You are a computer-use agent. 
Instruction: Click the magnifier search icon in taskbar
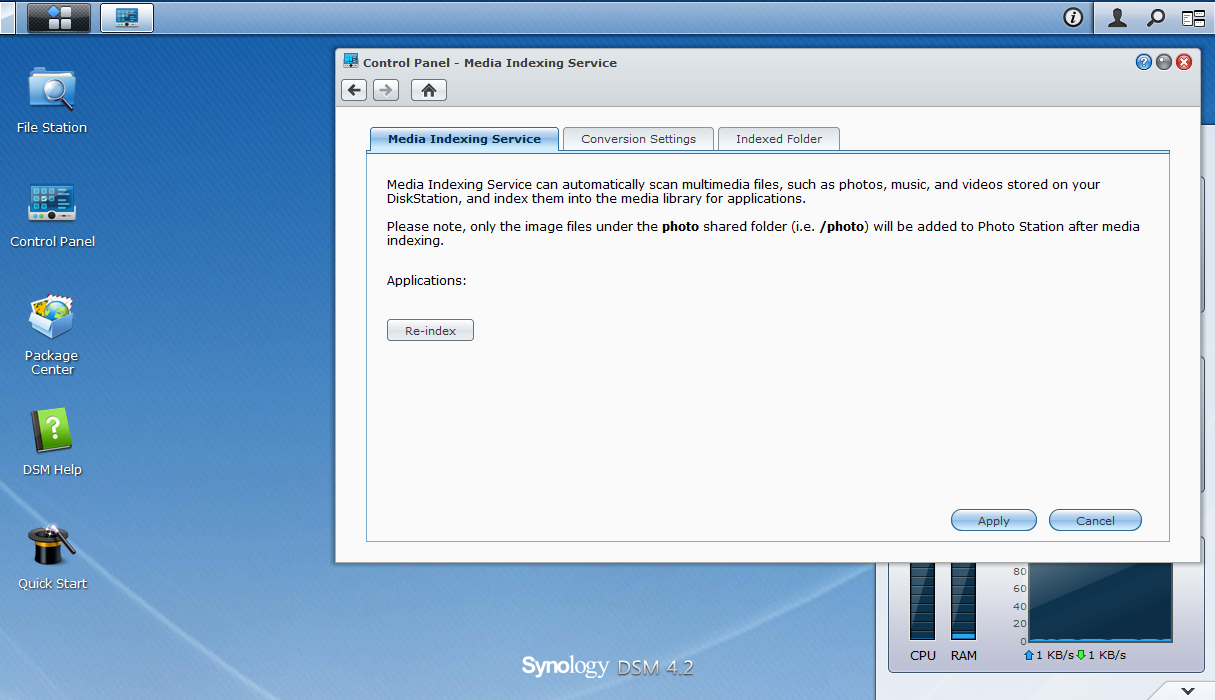click(1155, 17)
